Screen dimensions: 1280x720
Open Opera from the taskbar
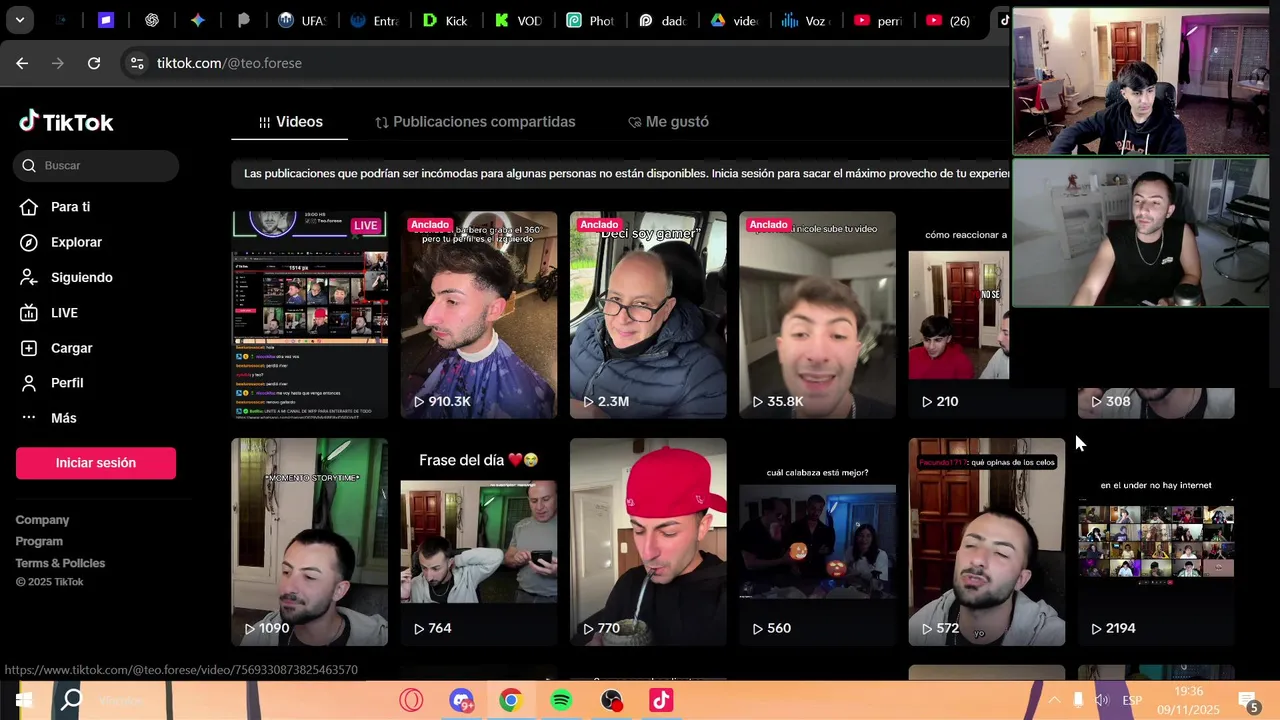point(411,700)
